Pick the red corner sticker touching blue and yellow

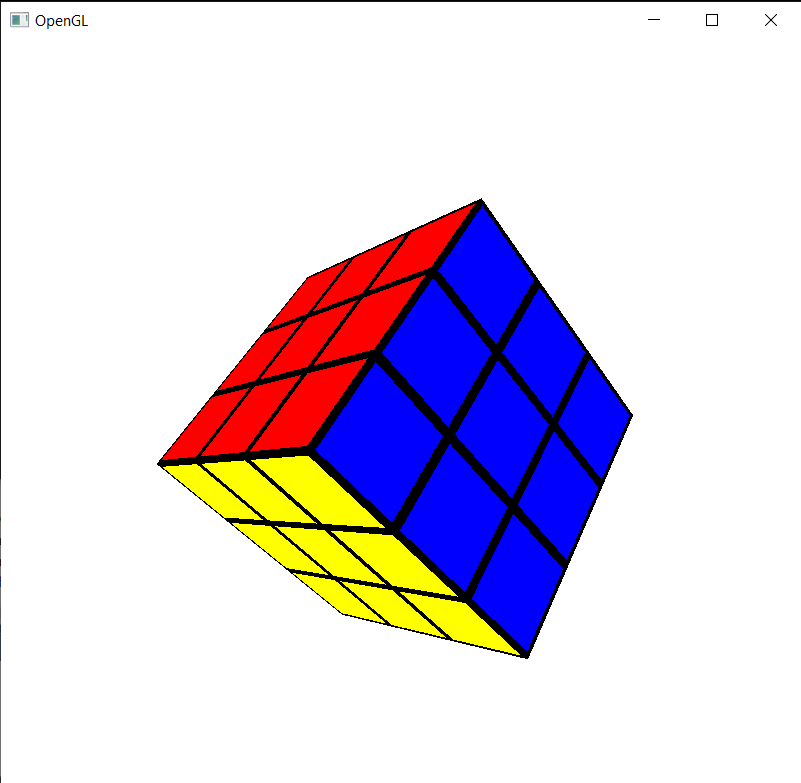pos(309,406)
